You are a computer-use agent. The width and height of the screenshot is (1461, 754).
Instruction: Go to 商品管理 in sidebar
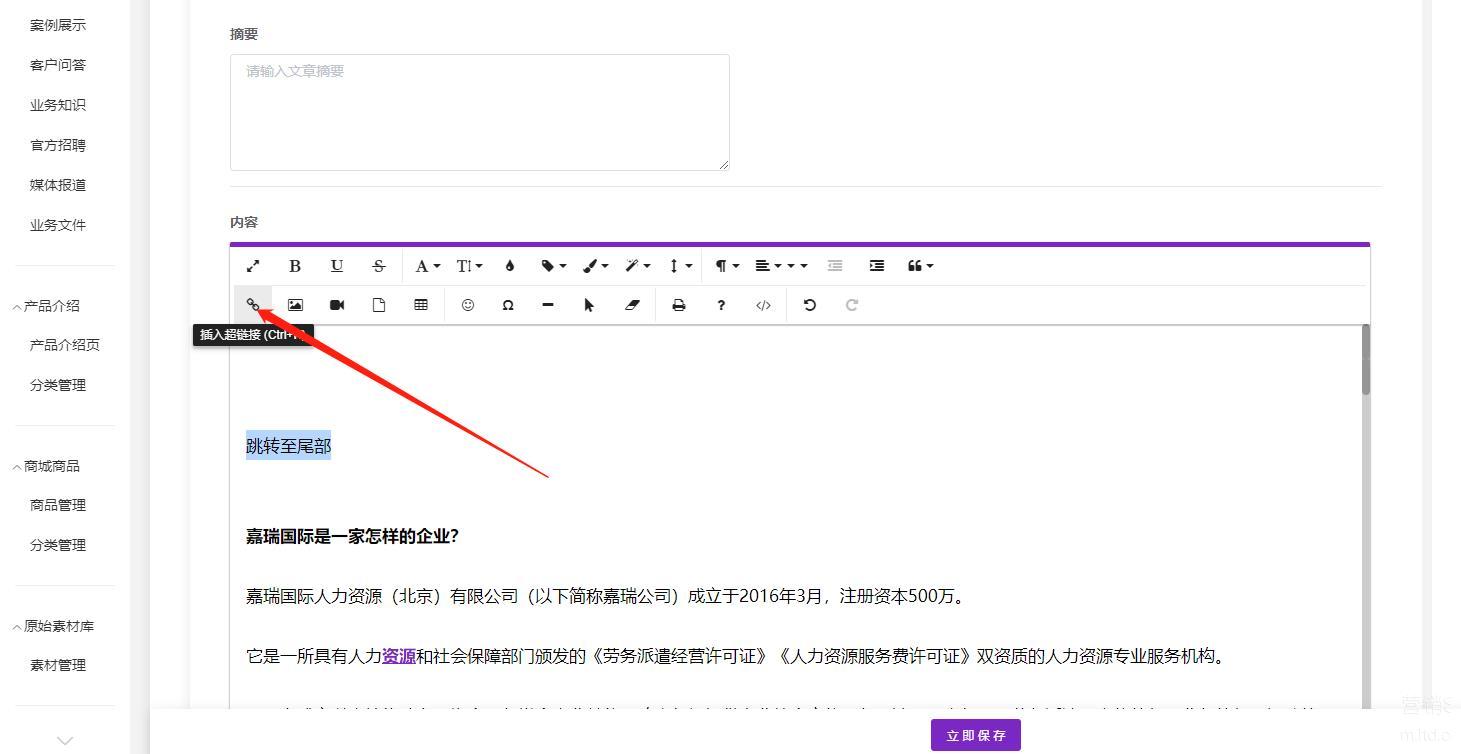[x=58, y=505]
